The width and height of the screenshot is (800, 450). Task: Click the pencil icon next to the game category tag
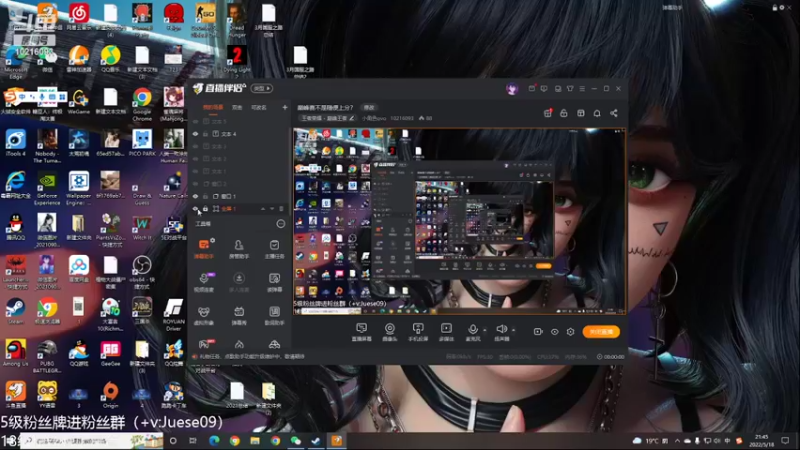[x=352, y=118]
